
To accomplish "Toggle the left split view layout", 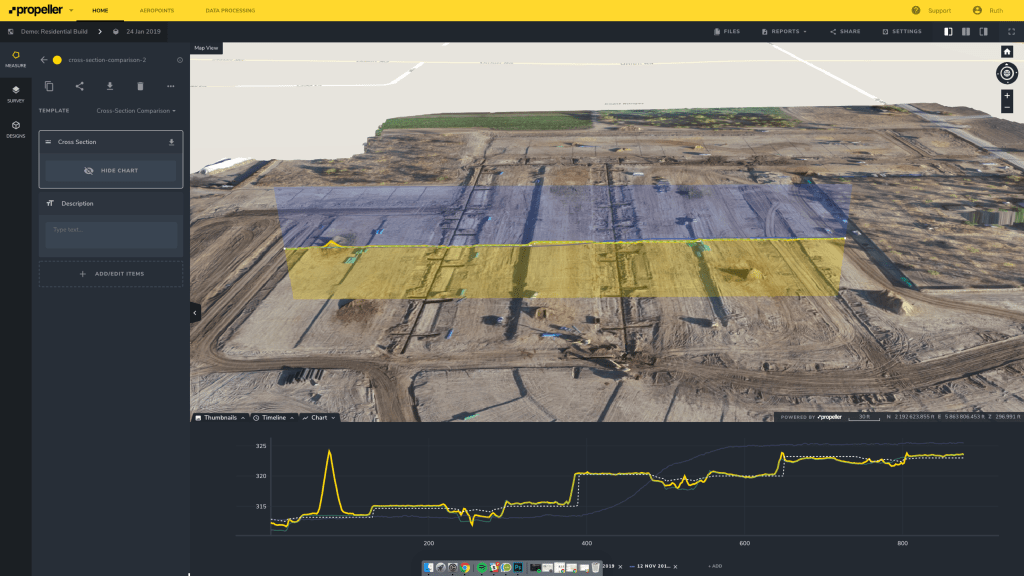I will pos(948,31).
